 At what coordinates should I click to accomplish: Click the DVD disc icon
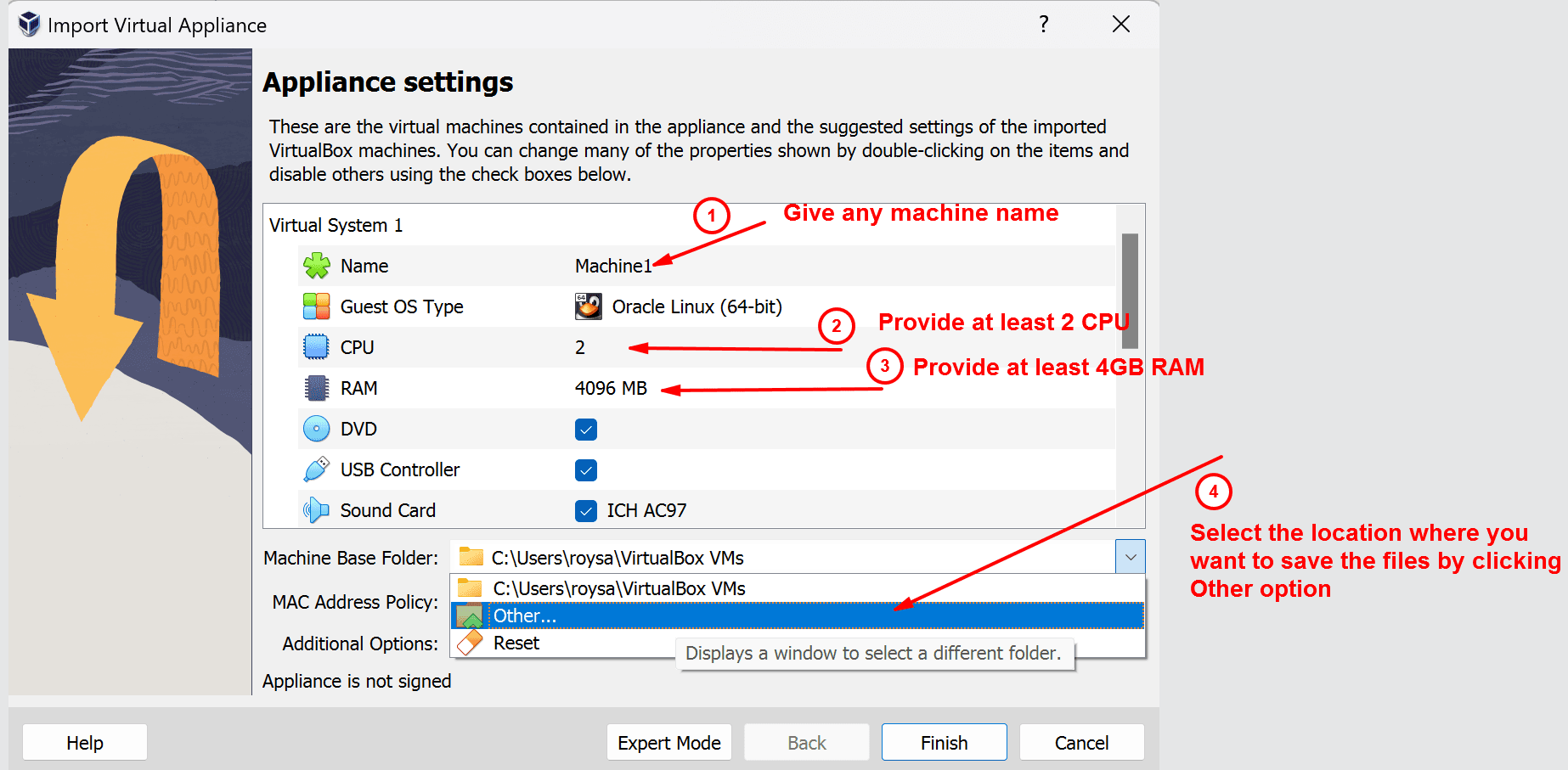pyautogui.click(x=317, y=429)
